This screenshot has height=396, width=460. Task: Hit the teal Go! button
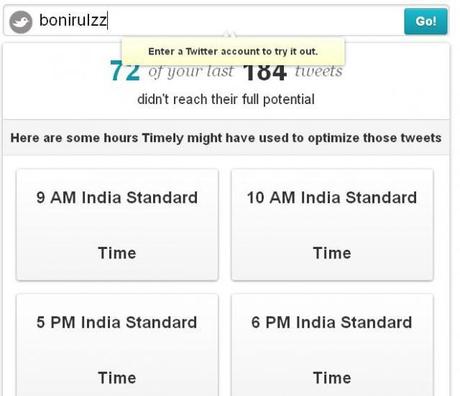click(426, 21)
